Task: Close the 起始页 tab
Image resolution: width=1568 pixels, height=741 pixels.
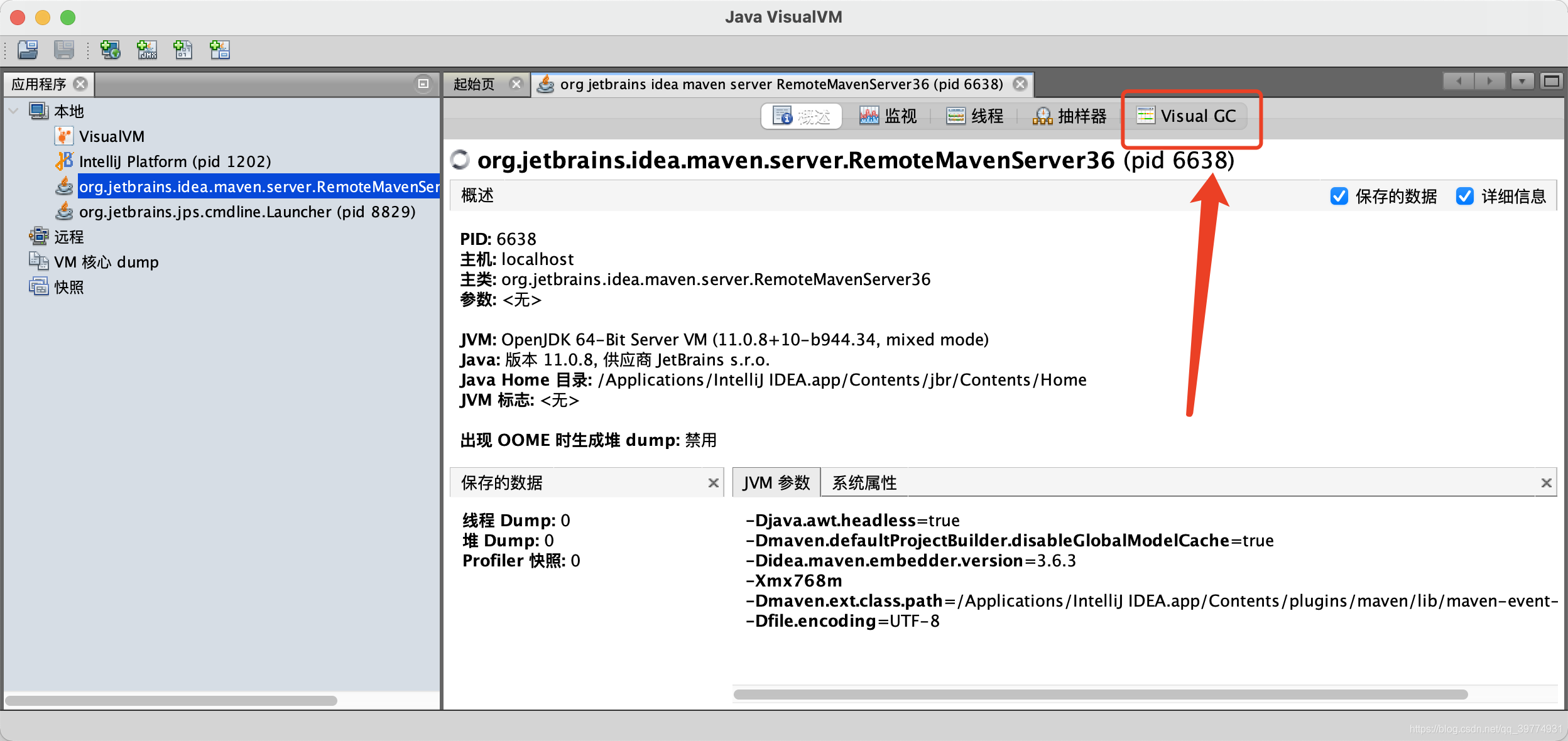Action: [x=516, y=84]
